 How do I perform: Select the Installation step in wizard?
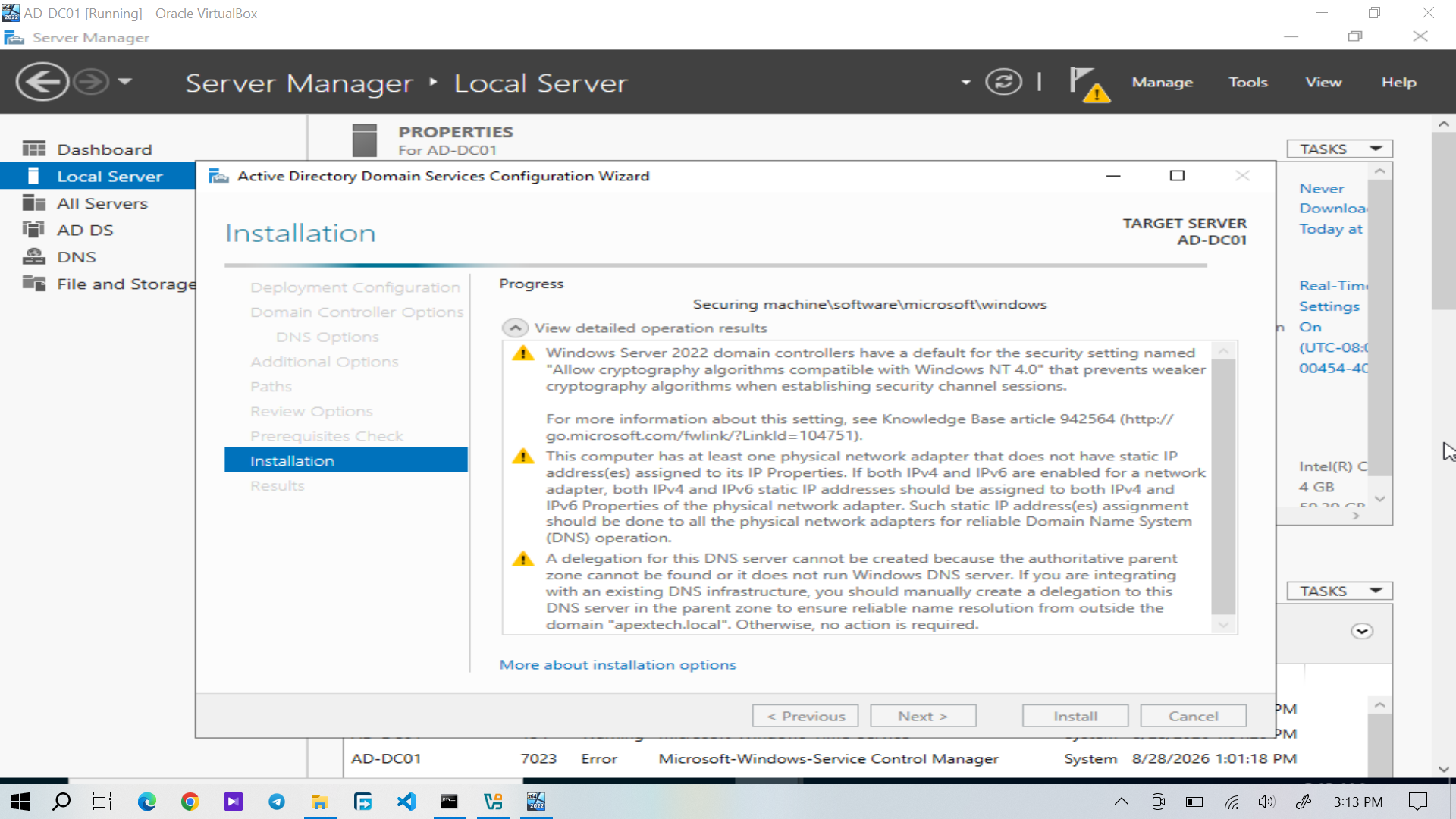346,460
